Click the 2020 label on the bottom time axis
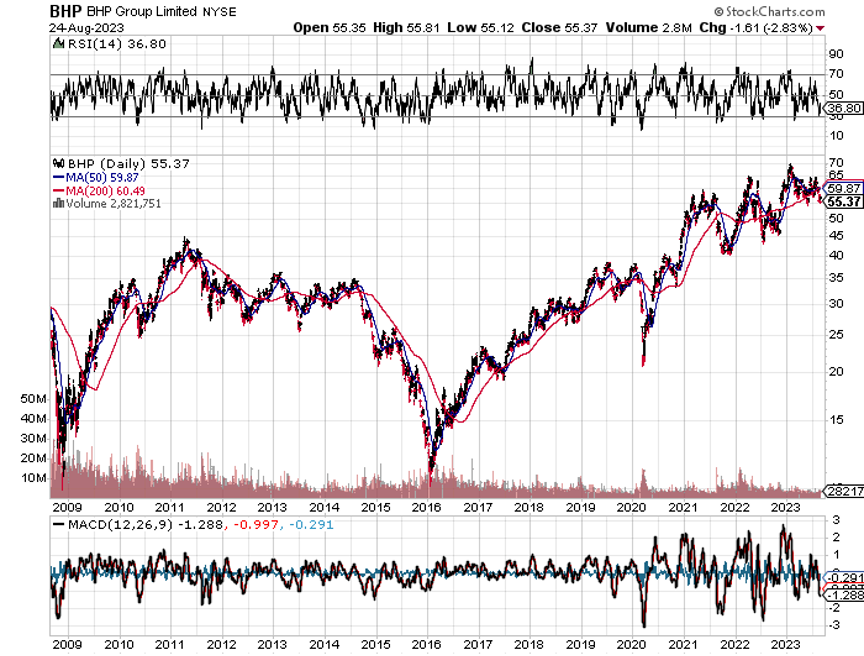 (632, 645)
